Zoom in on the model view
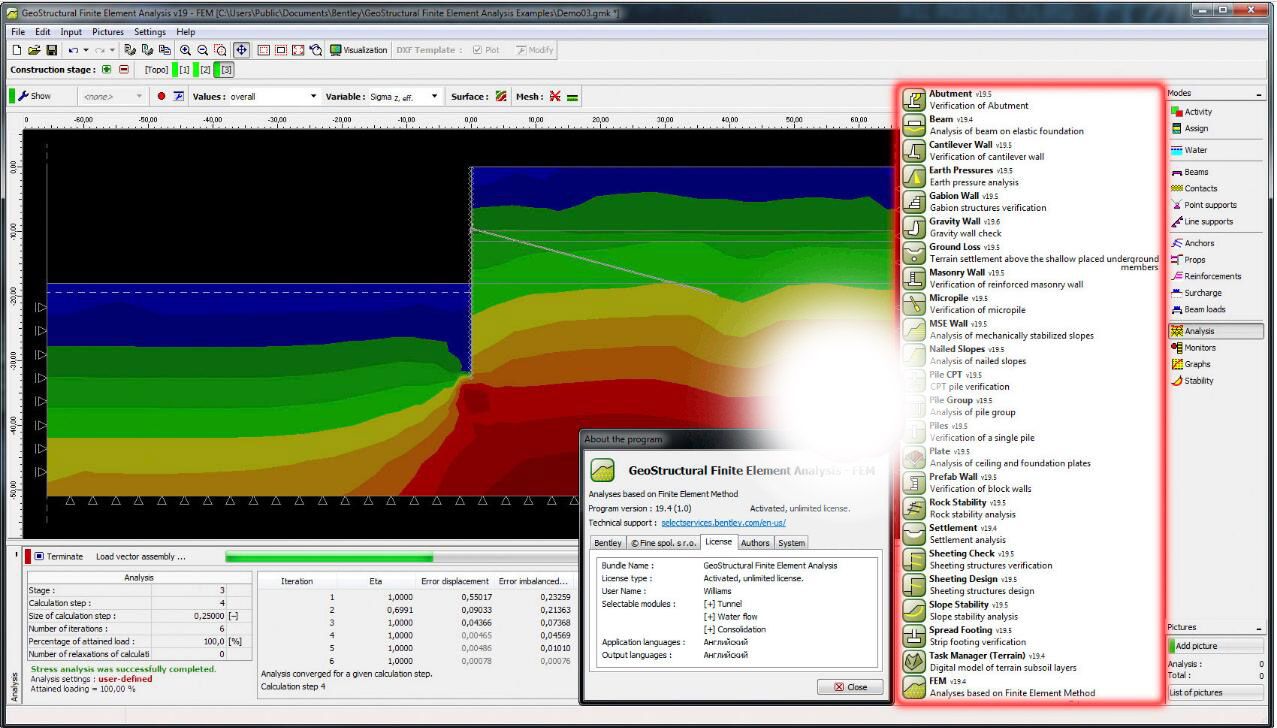This screenshot has width=1277, height=728. coord(186,50)
